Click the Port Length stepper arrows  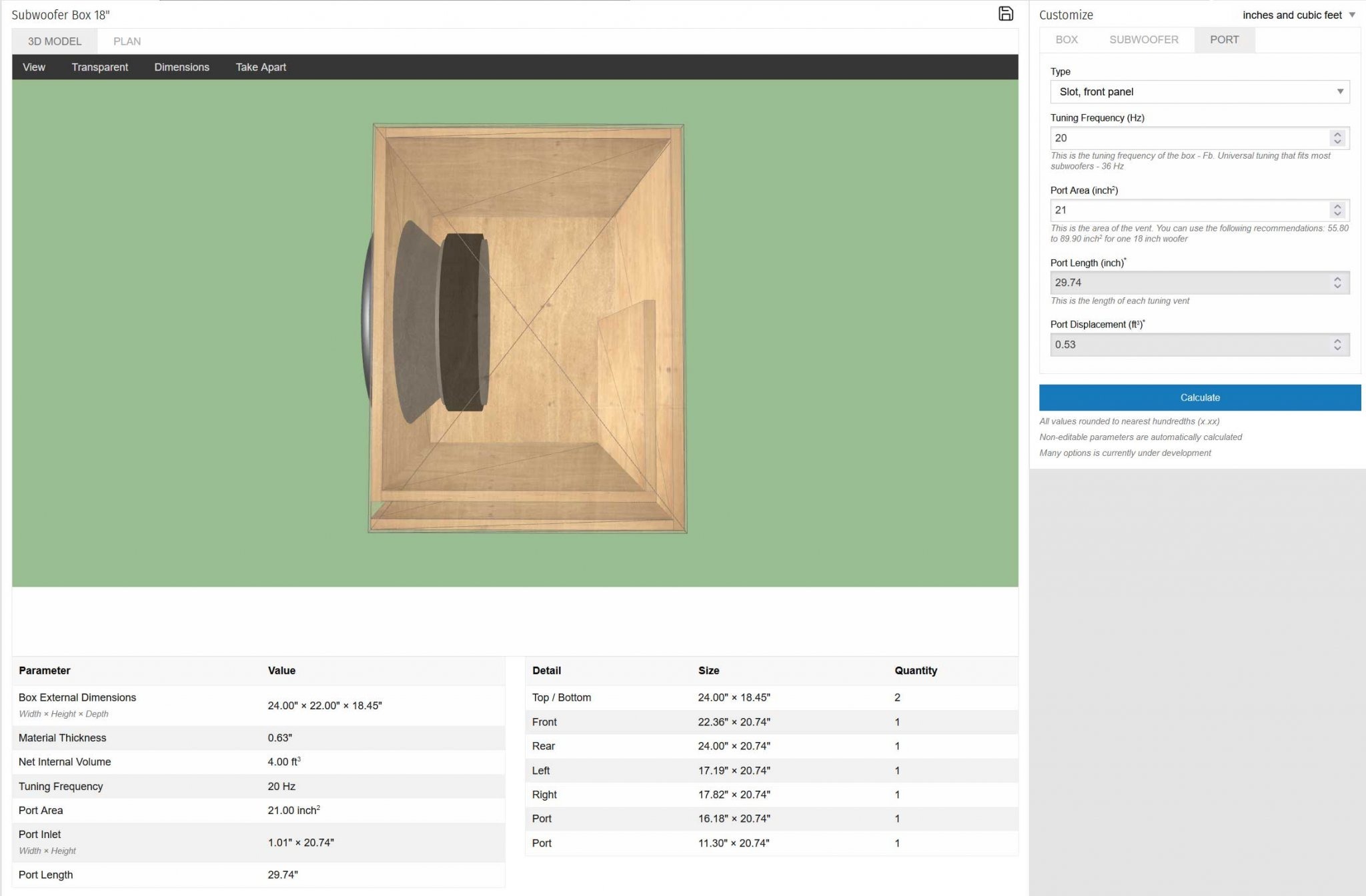1337,283
